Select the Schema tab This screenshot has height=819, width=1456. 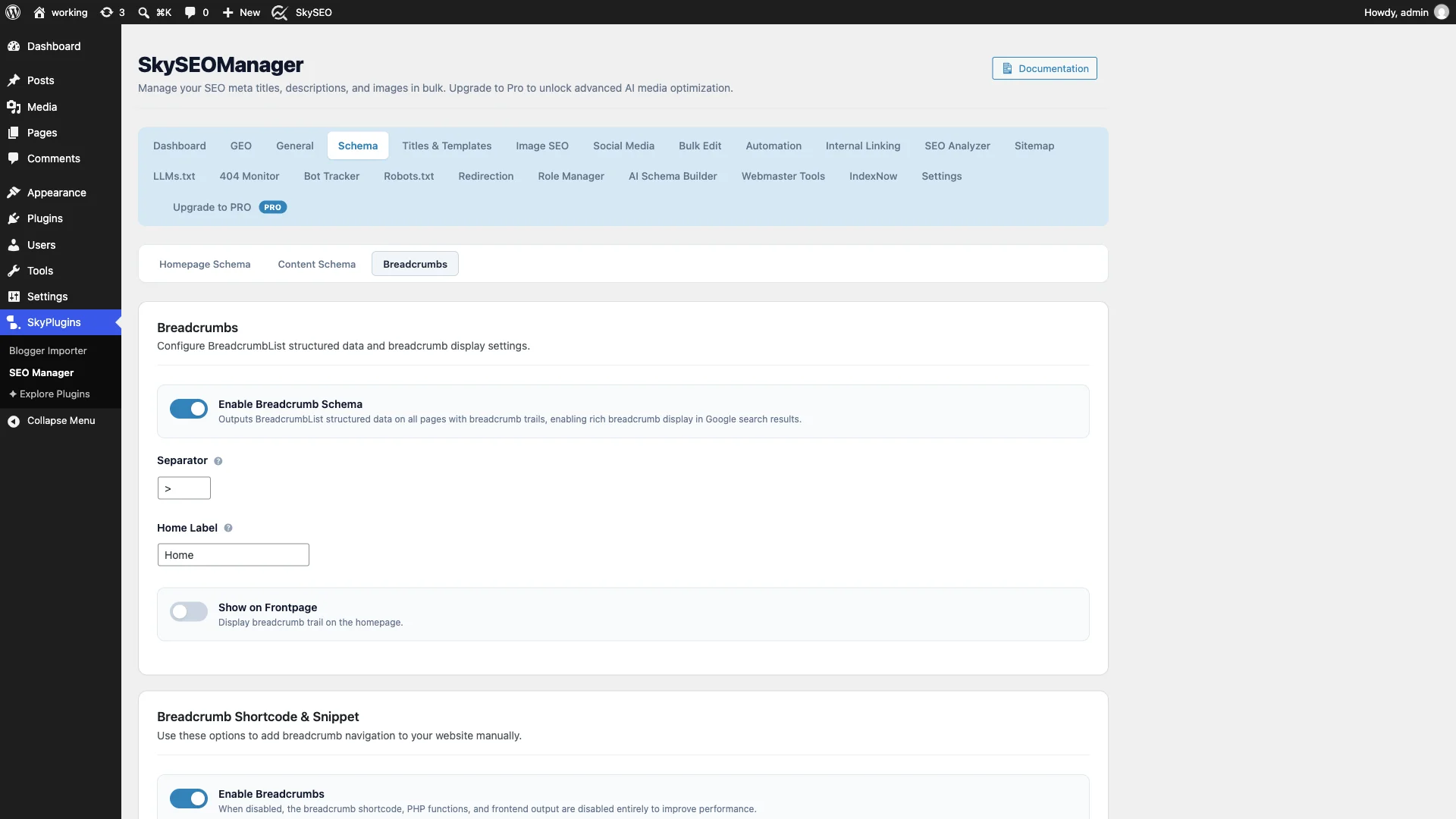coord(358,146)
